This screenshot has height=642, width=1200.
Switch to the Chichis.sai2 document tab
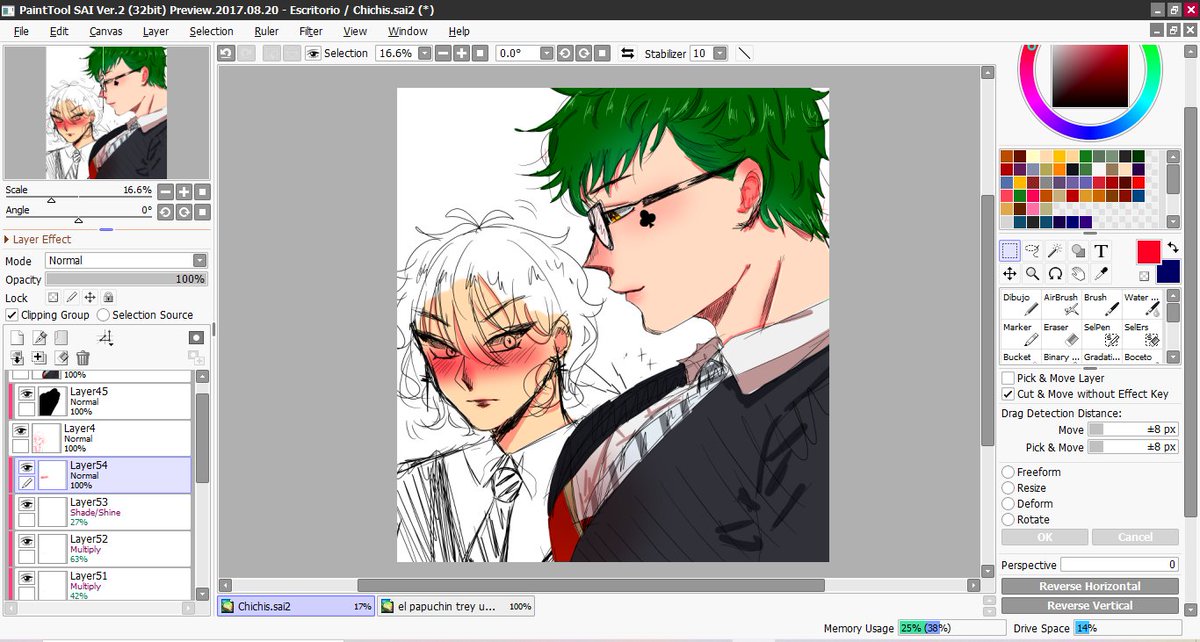click(296, 605)
